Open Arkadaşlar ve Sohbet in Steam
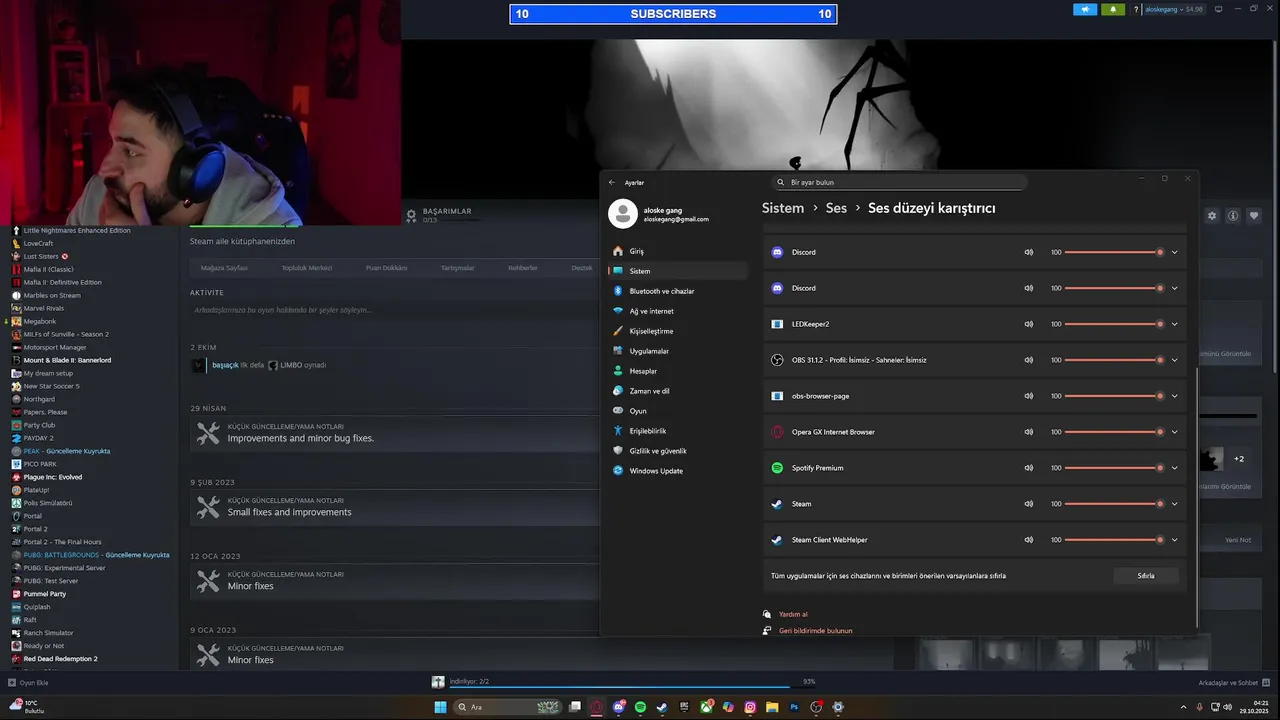Image resolution: width=1280 pixels, height=720 pixels. (x=1233, y=682)
